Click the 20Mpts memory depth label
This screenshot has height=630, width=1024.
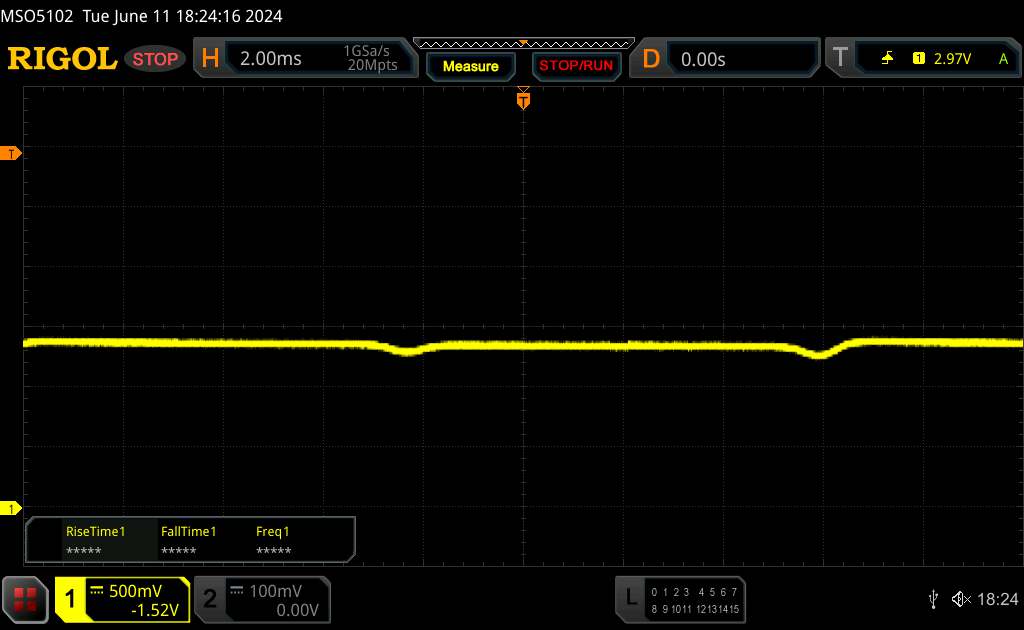pos(372,65)
